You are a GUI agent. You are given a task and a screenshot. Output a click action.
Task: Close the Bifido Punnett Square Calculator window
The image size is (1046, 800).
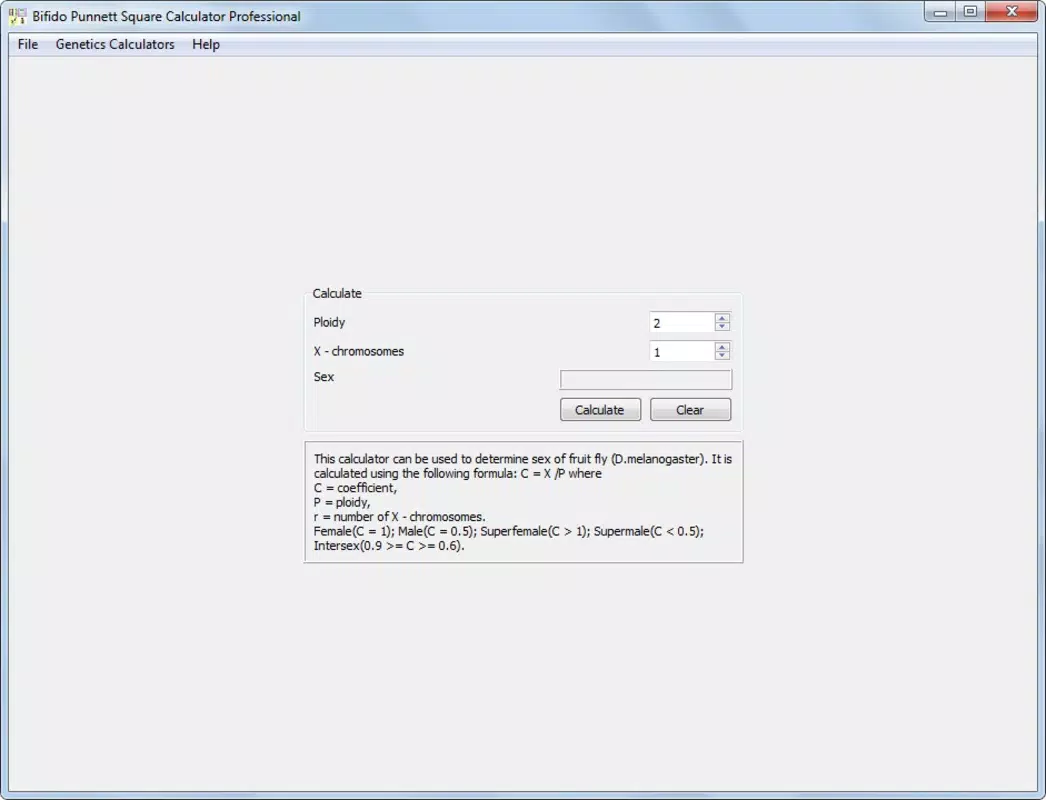(x=1011, y=12)
